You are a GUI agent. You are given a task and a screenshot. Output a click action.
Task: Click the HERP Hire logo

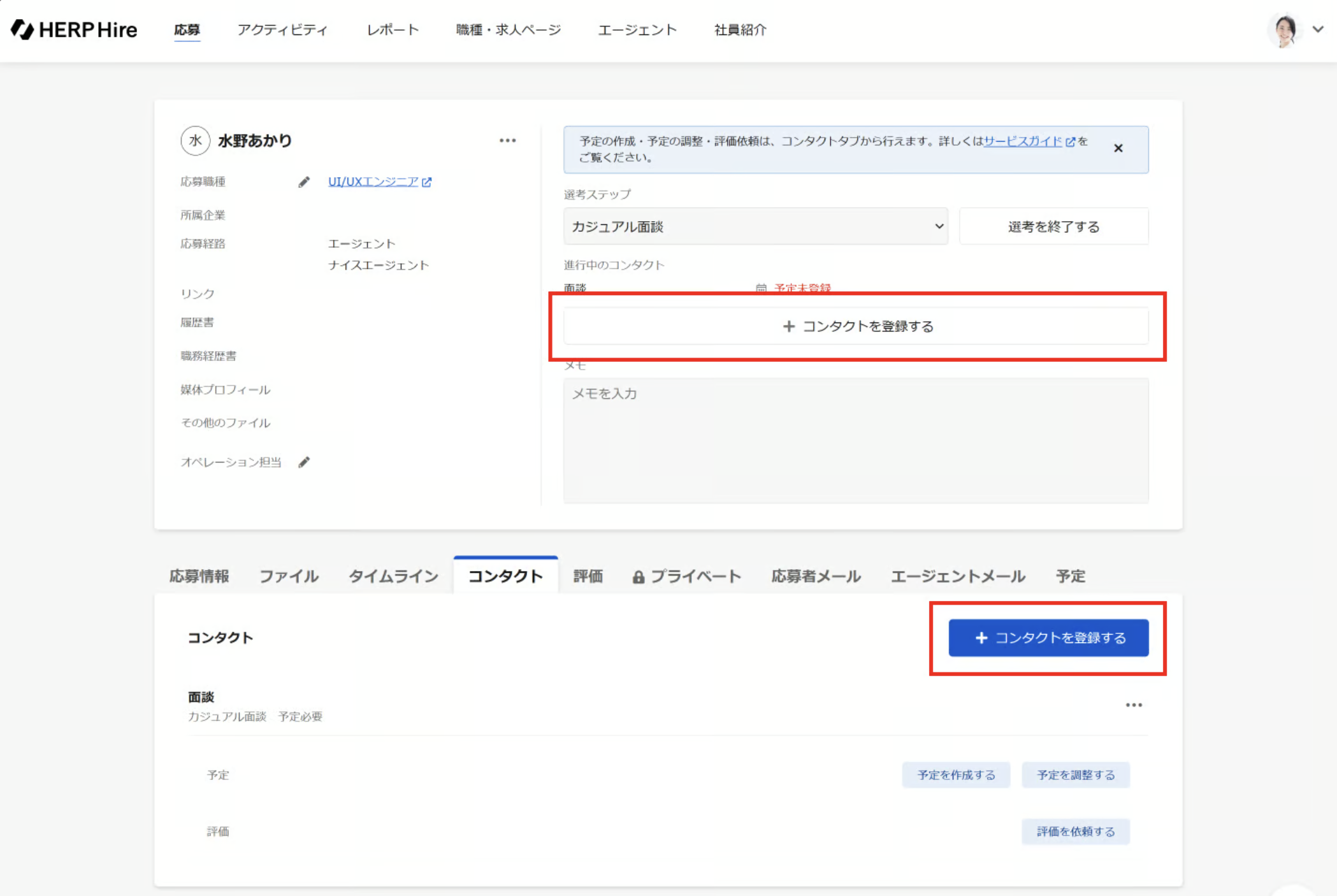74,29
